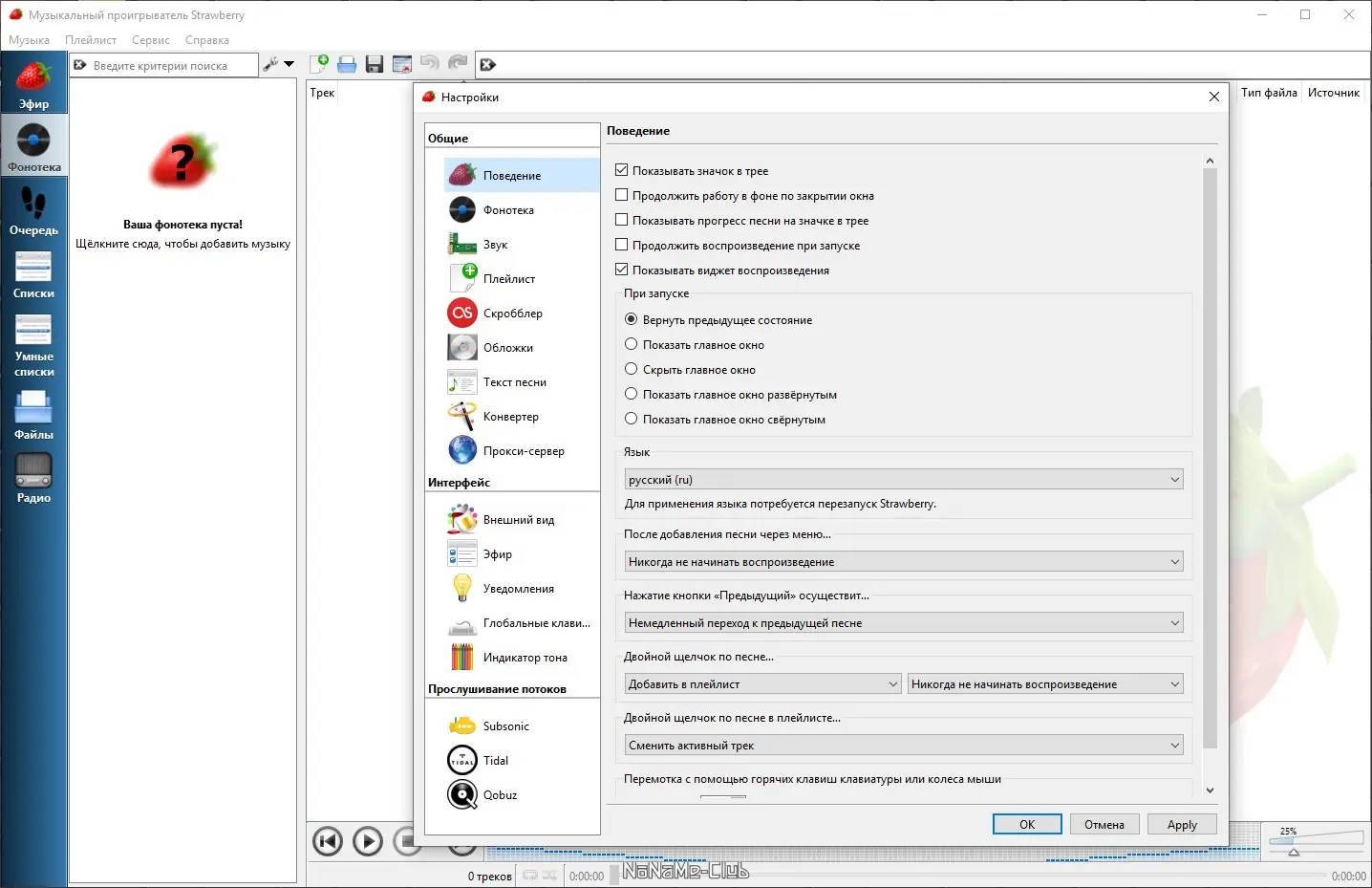1372x888 pixels.
Task: Select Текст песни settings category
Action: pos(522,382)
